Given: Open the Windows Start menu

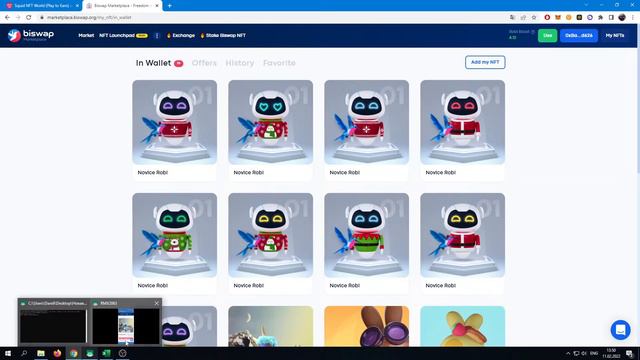Looking at the screenshot, I should pos(8,353).
